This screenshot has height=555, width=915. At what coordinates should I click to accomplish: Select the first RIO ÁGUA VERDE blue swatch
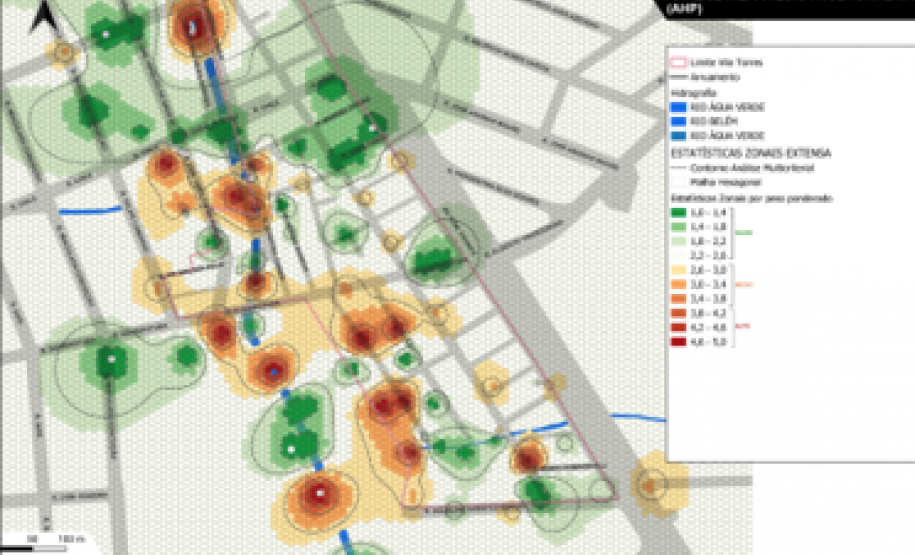(x=677, y=107)
